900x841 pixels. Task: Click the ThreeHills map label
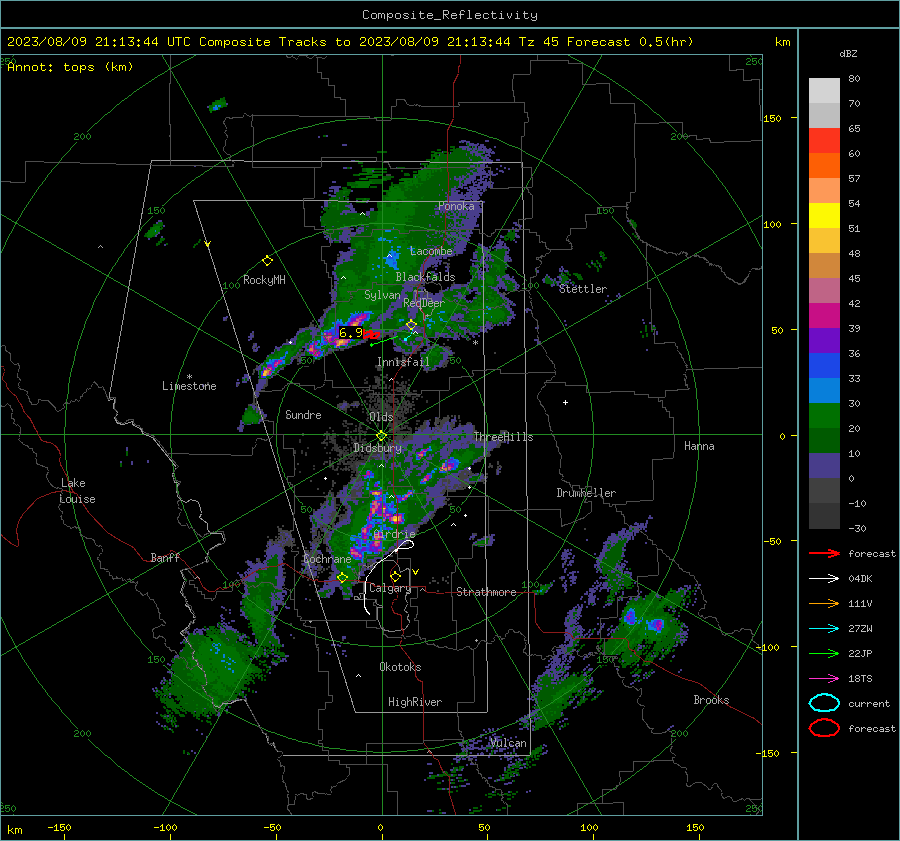[503, 437]
